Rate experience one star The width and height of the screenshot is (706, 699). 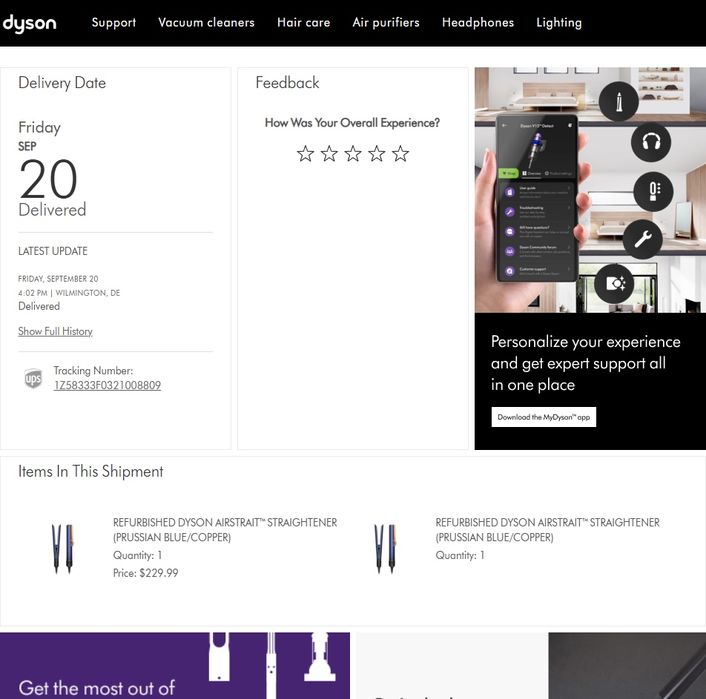pyautogui.click(x=305, y=154)
